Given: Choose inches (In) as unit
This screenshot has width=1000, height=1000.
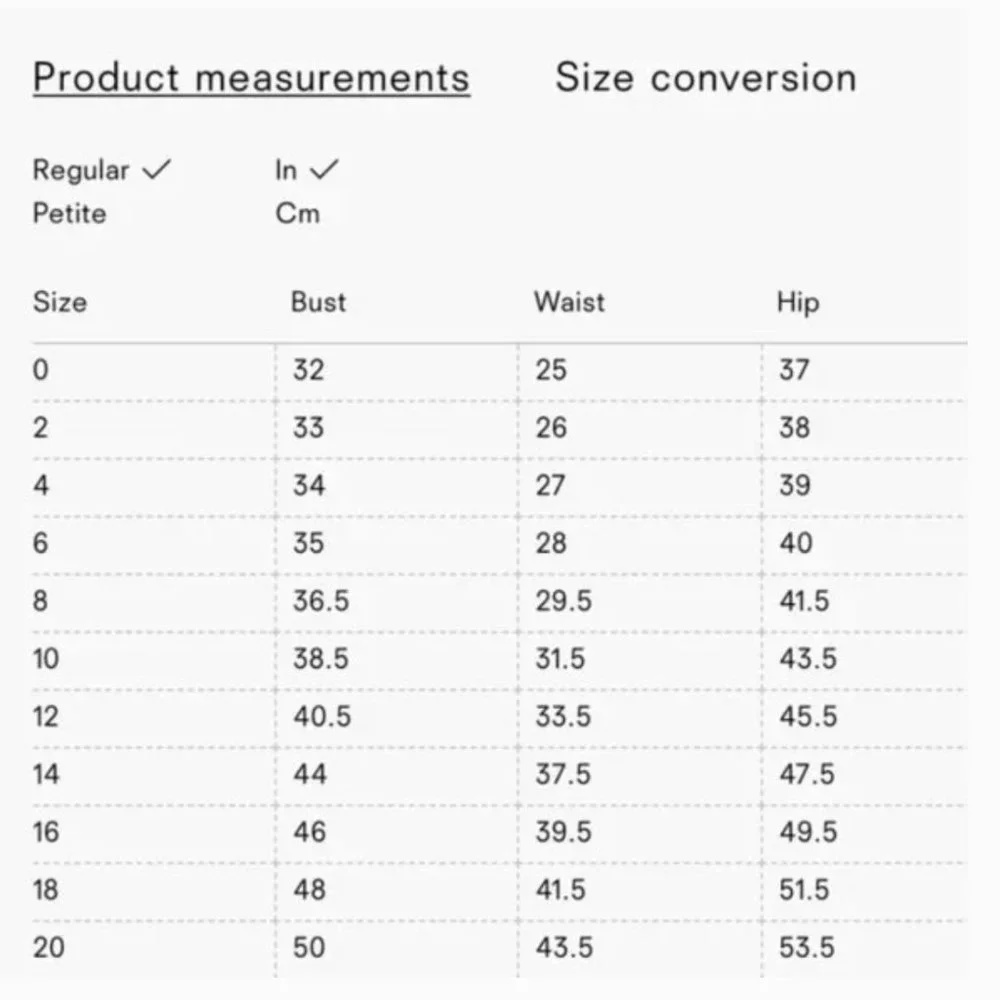Looking at the screenshot, I should click(x=286, y=171).
